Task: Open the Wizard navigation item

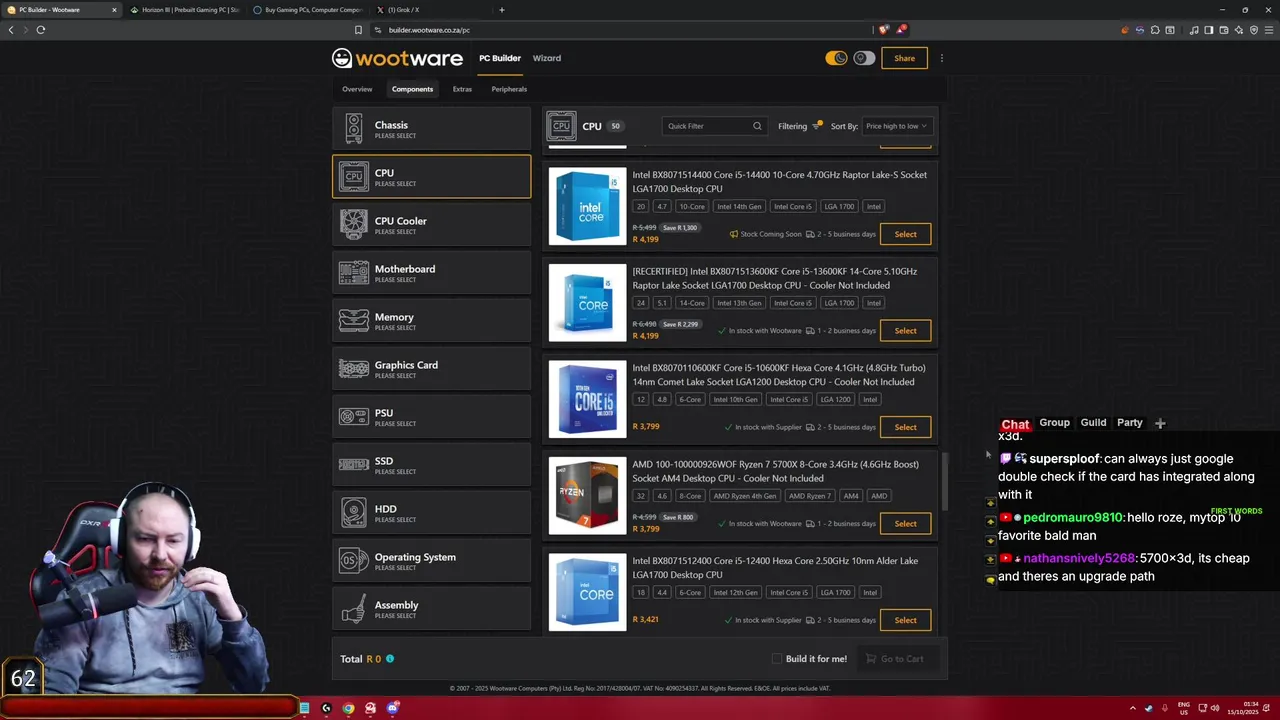Action: coord(547,58)
